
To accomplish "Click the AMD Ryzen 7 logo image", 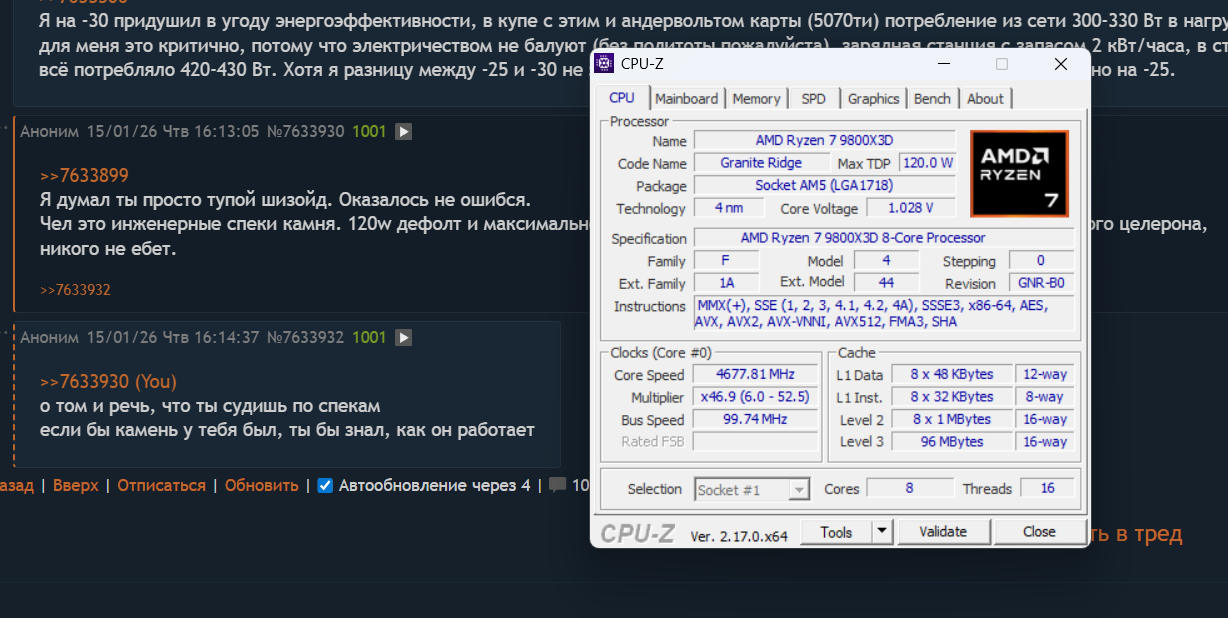I will [1019, 173].
